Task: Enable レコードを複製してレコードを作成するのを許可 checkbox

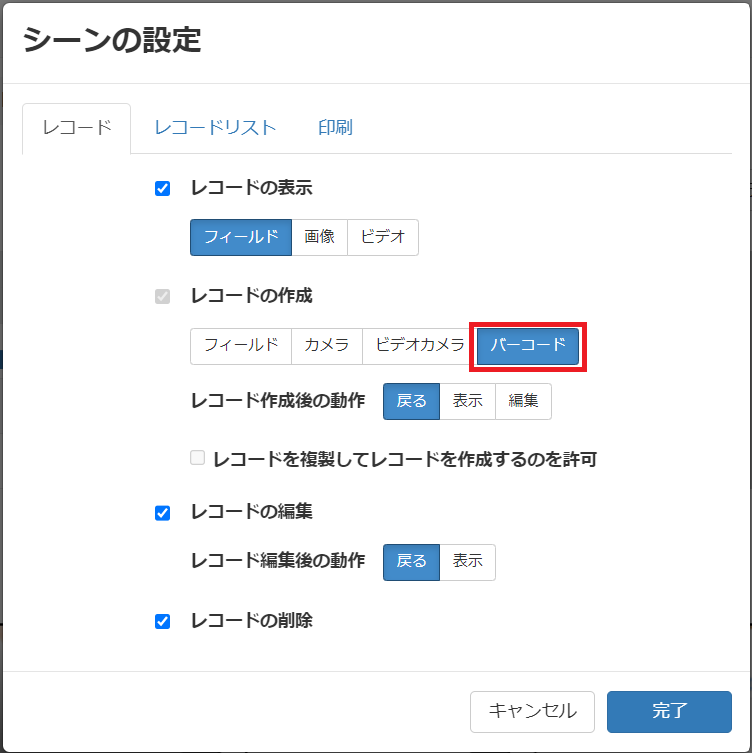Action: (197, 458)
